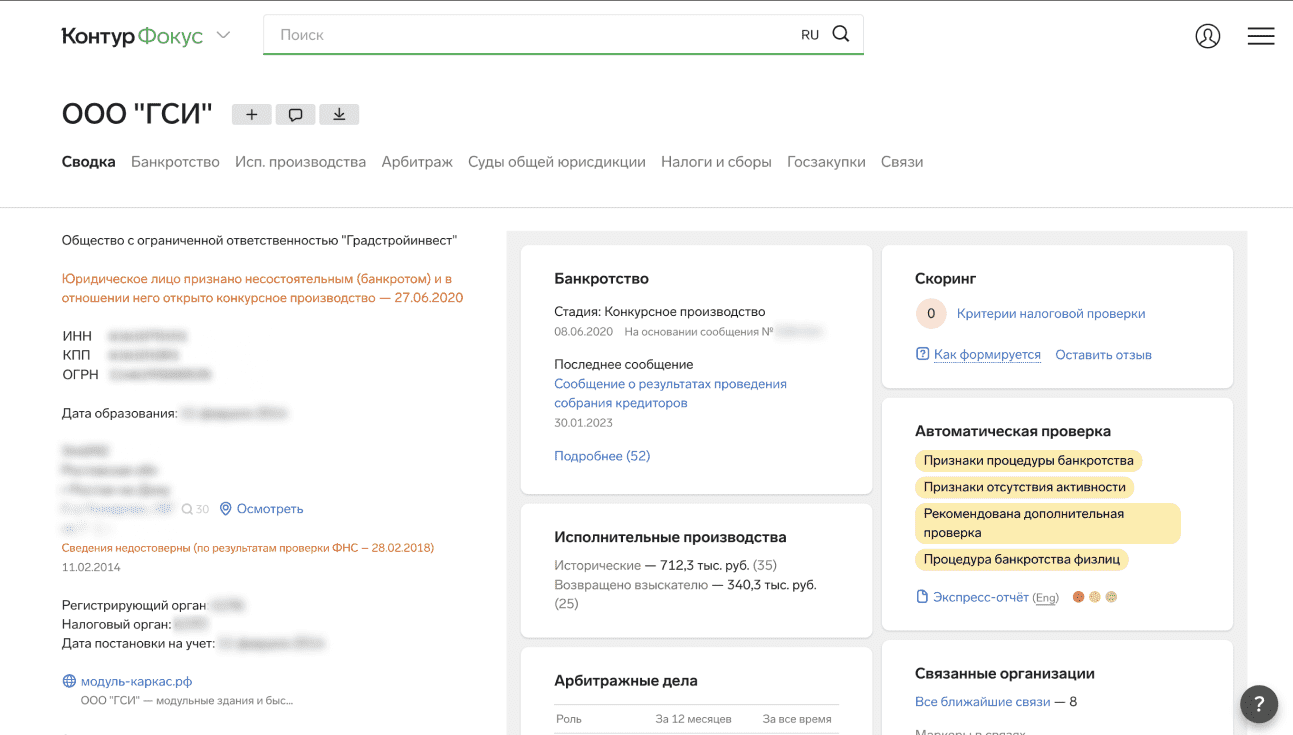
Task: Click the address search count 30
Action: click(x=196, y=509)
